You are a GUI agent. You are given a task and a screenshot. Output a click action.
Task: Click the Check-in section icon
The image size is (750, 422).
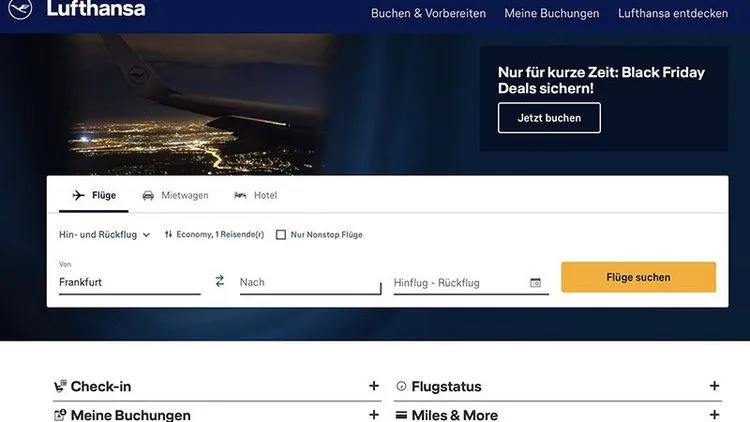tap(60, 386)
